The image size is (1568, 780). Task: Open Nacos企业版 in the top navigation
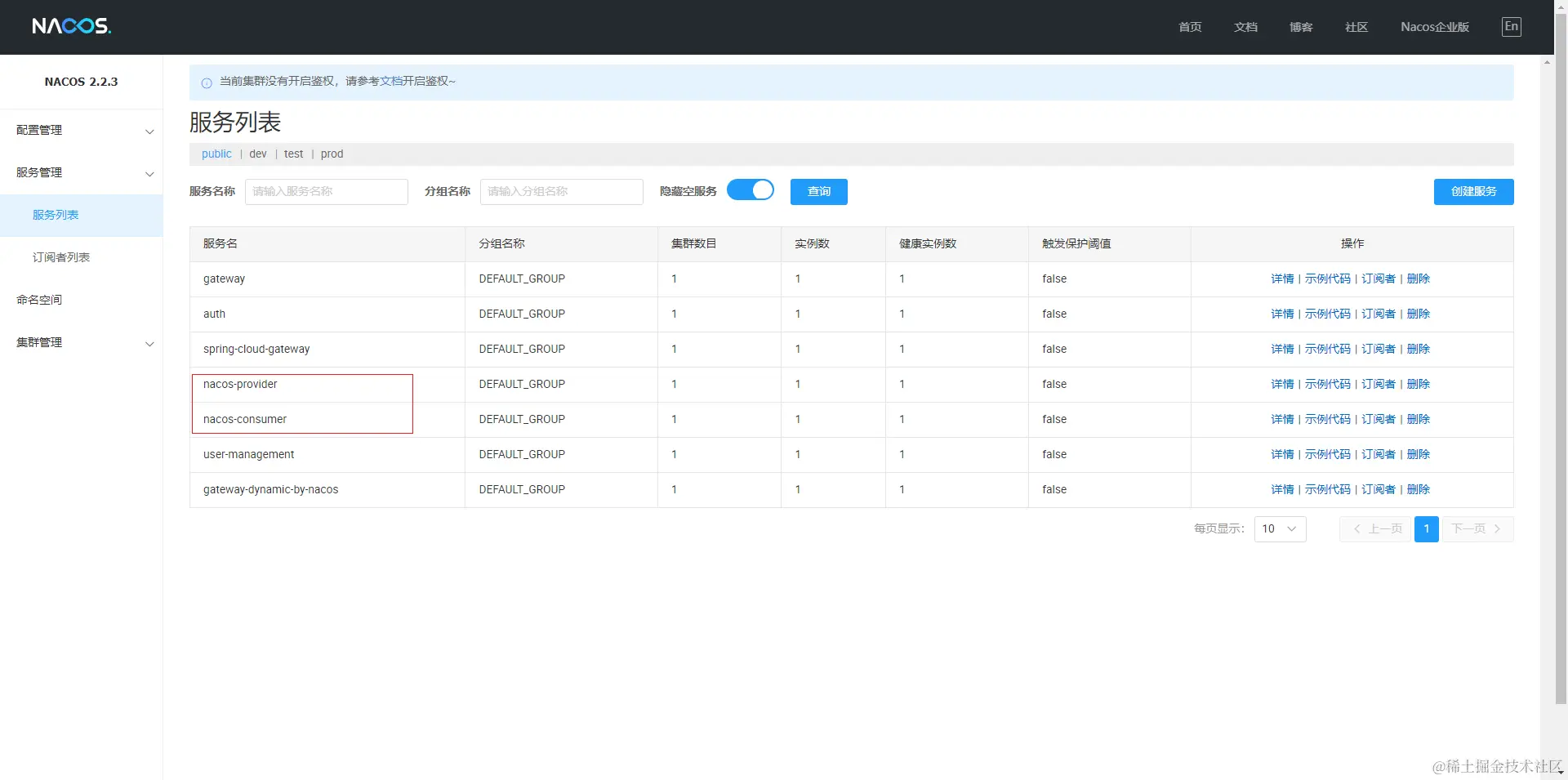pyautogui.click(x=1435, y=27)
